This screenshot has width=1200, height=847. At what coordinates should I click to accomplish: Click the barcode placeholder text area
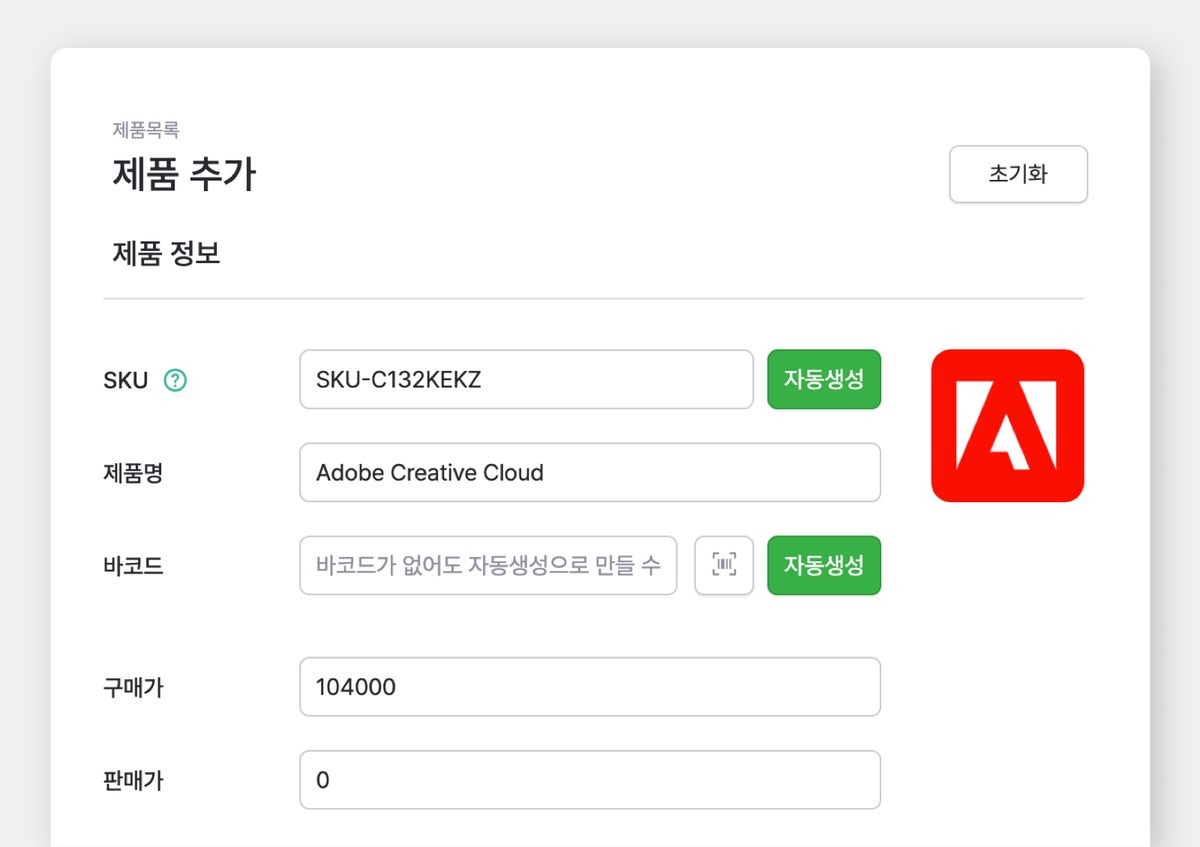tap(488, 565)
